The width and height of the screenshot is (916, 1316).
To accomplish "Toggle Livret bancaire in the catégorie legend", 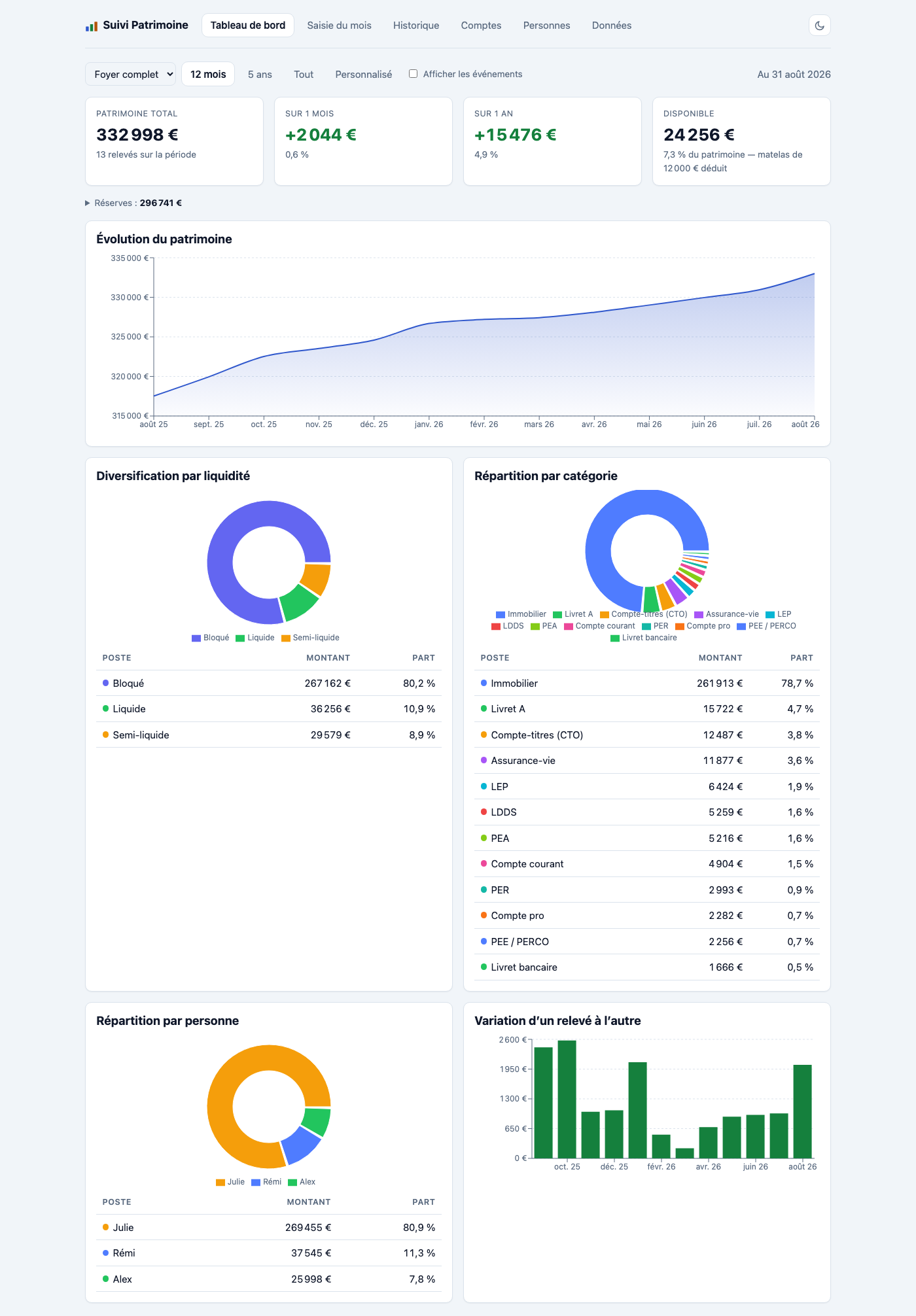I will tap(644, 638).
